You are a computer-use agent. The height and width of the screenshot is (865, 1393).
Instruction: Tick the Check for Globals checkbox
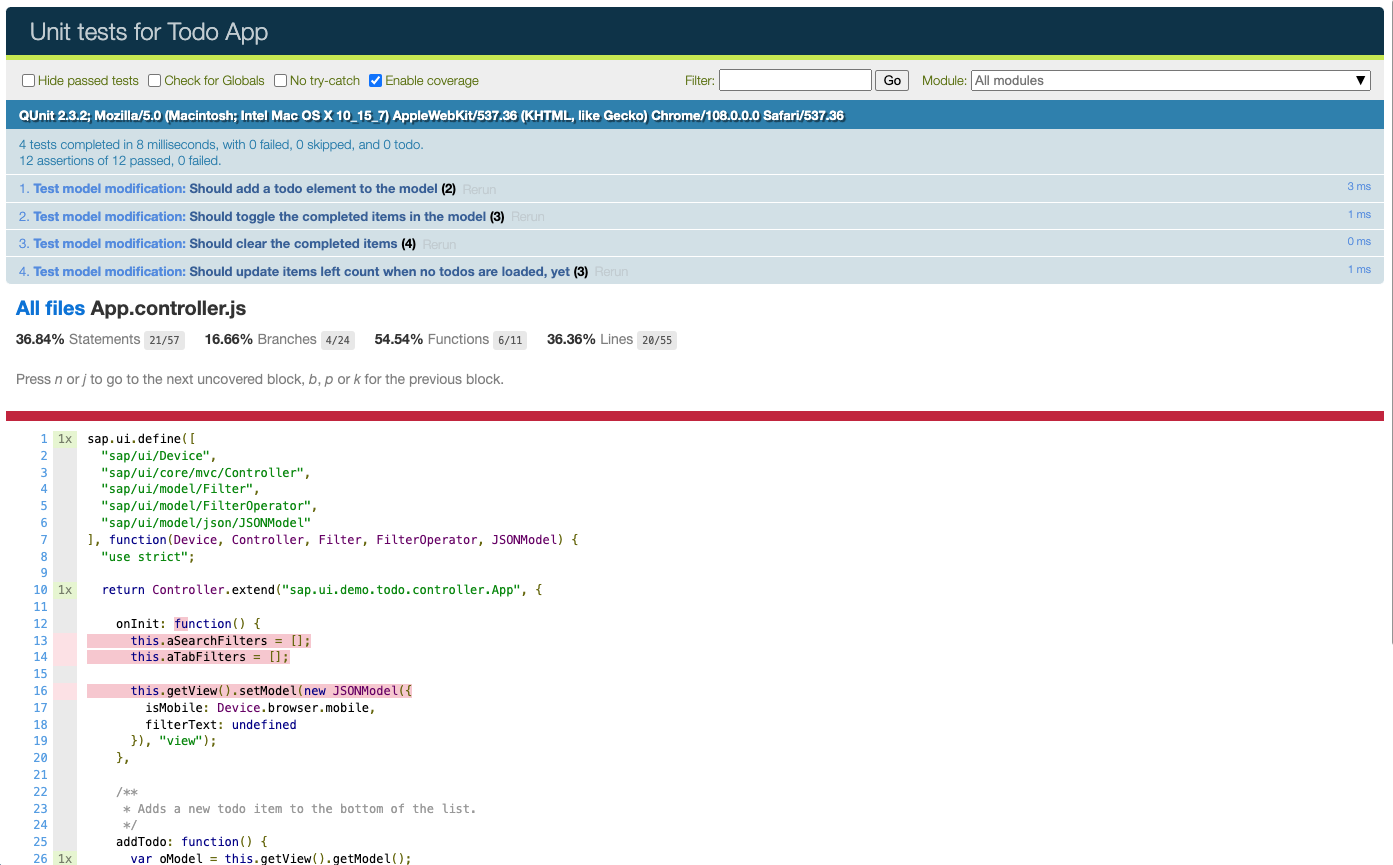[154, 81]
